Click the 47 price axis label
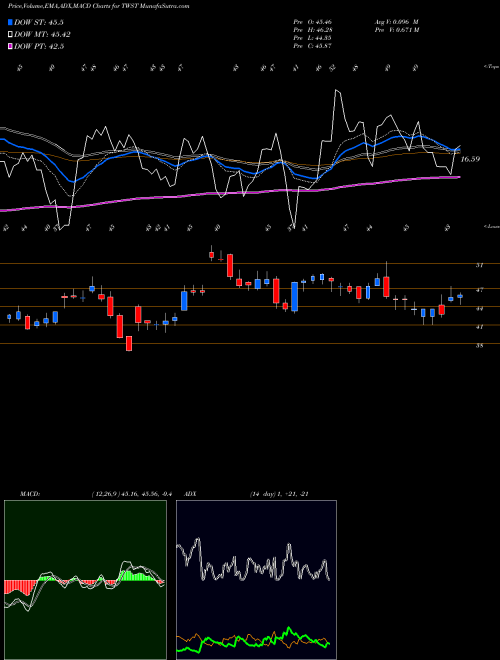 pos(479,290)
